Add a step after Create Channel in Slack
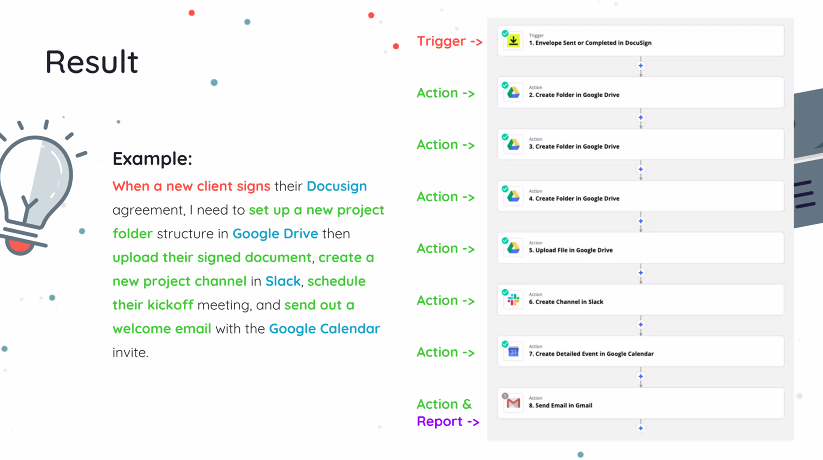 (x=640, y=325)
